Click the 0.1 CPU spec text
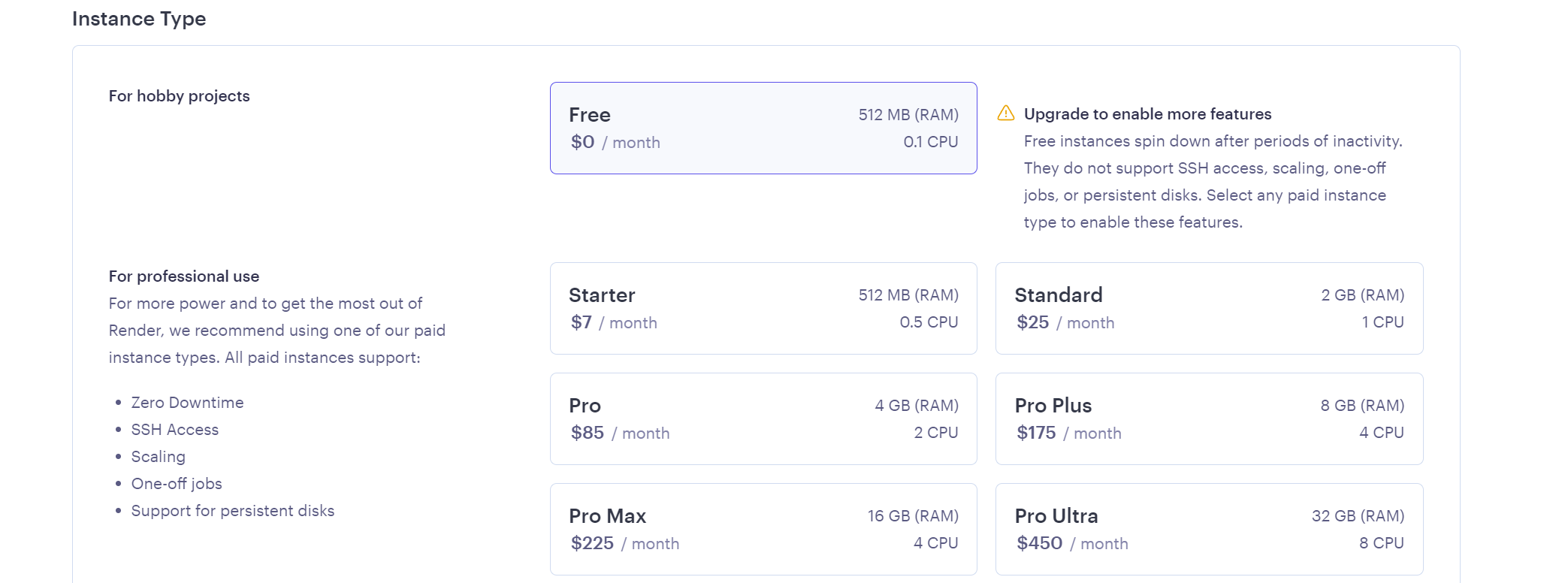The width and height of the screenshot is (1568, 583). point(930,142)
